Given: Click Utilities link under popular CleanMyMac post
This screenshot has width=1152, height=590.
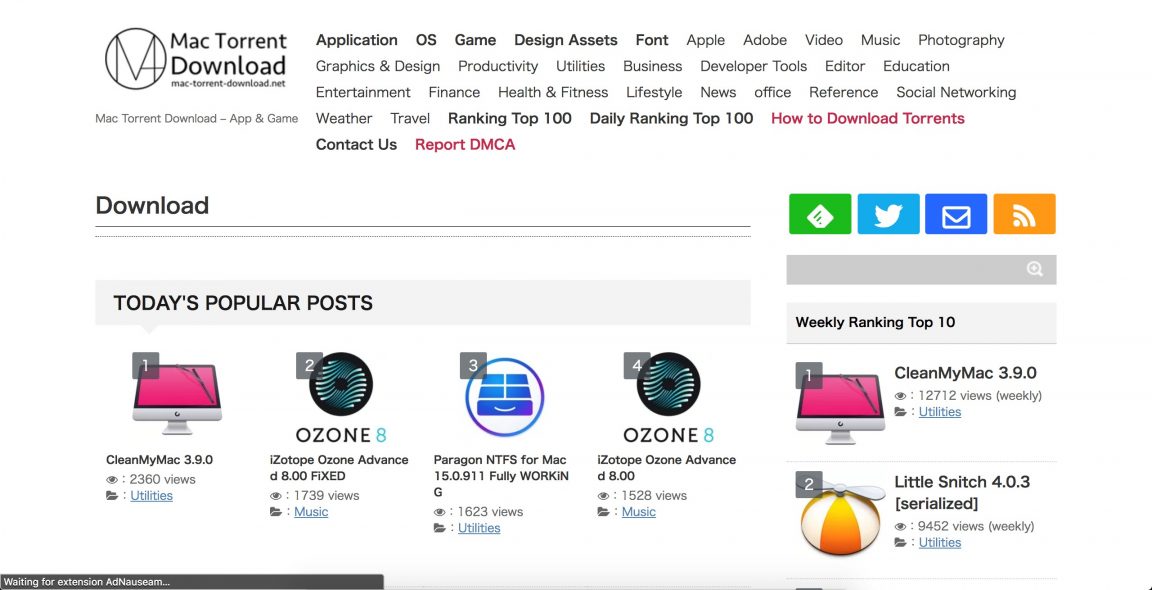Looking at the screenshot, I should click(151, 496).
